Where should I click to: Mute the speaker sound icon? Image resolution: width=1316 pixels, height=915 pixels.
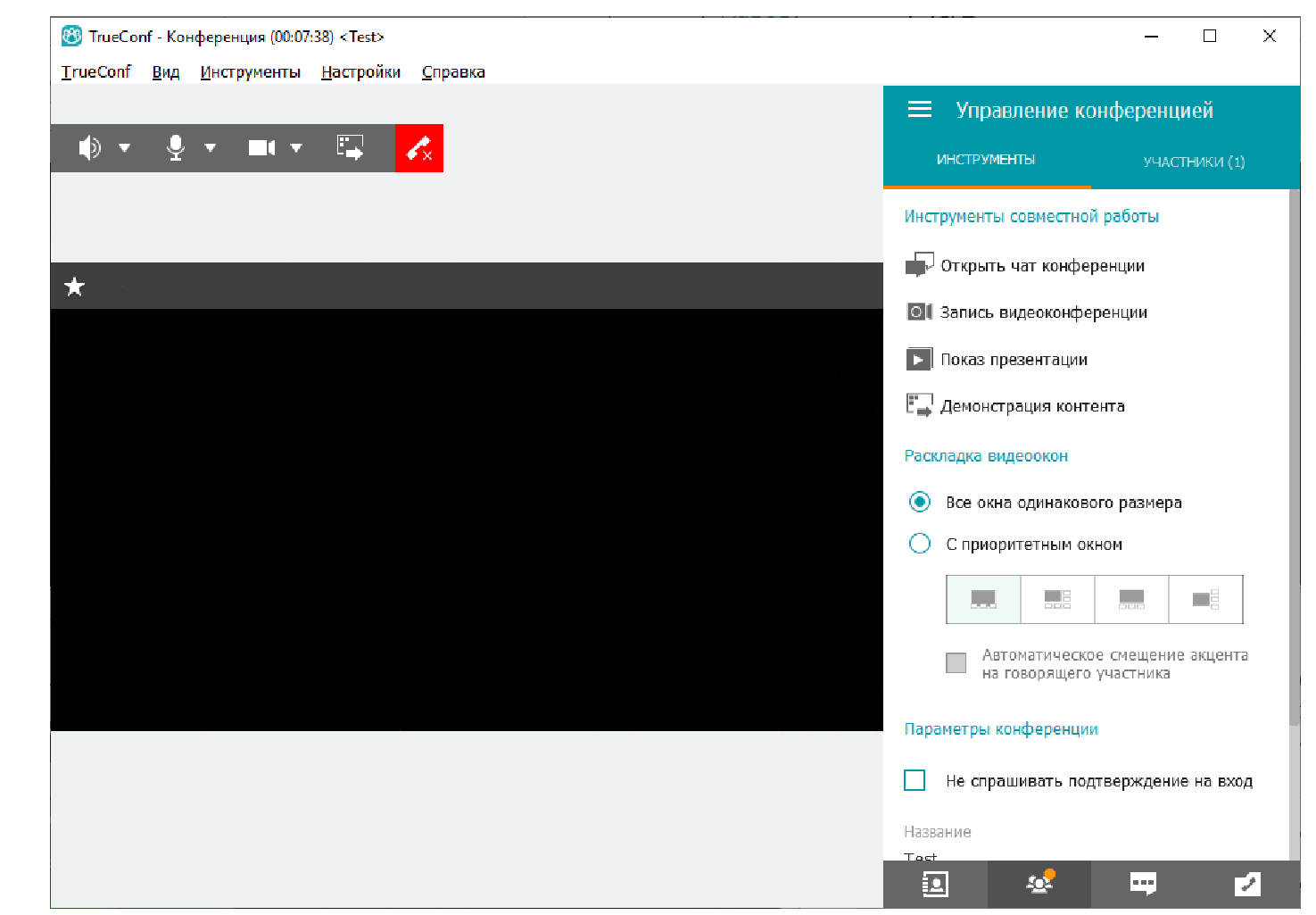point(90,148)
